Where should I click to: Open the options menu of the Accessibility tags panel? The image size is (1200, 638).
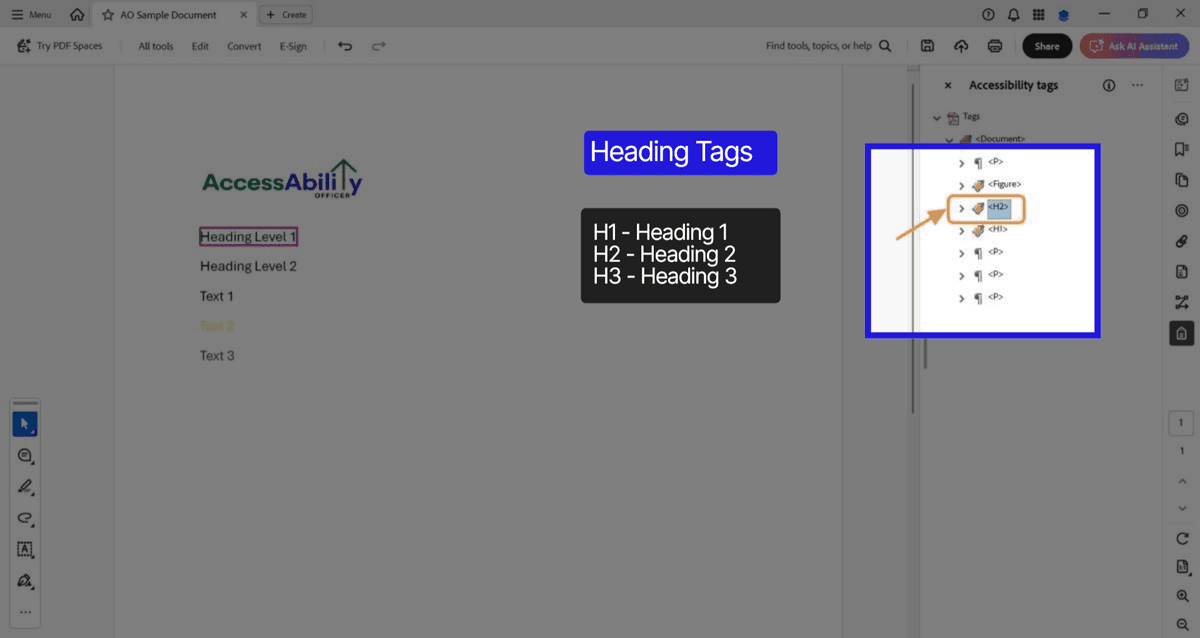(x=1137, y=85)
